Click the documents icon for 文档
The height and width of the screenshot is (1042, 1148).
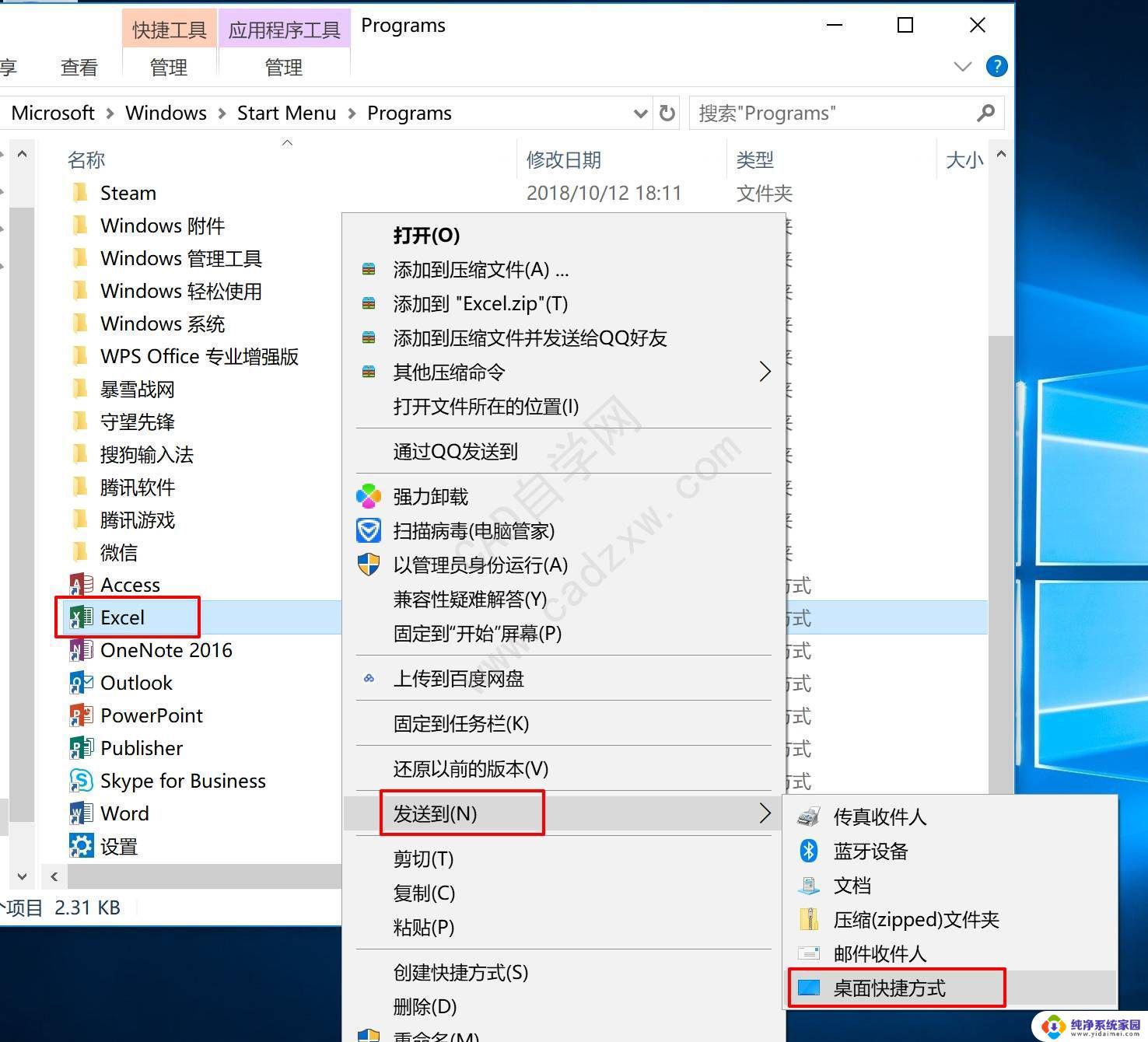(809, 885)
